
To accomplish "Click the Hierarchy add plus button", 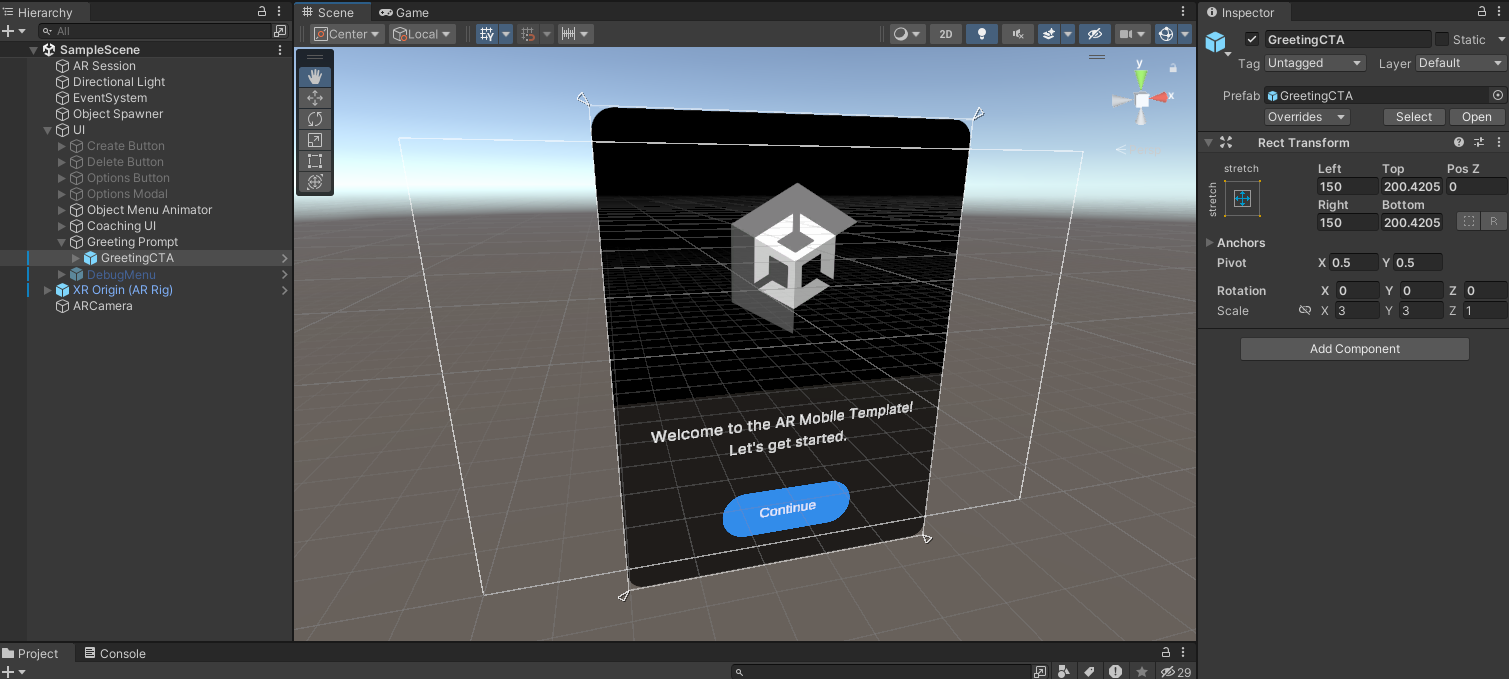I will (8, 31).
